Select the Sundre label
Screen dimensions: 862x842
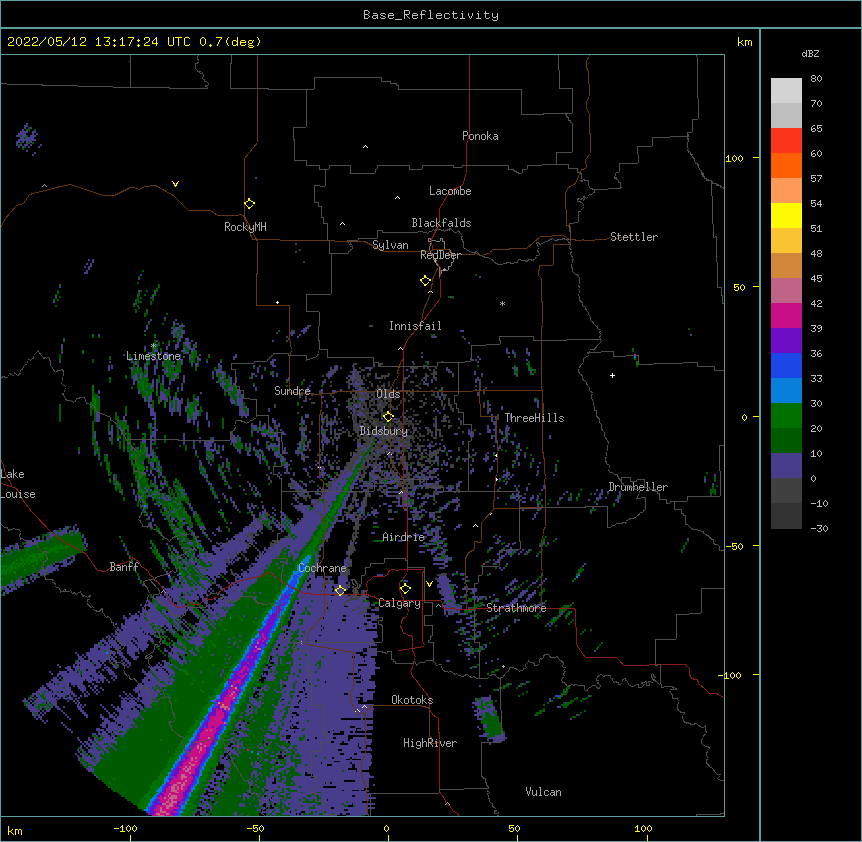coord(292,391)
